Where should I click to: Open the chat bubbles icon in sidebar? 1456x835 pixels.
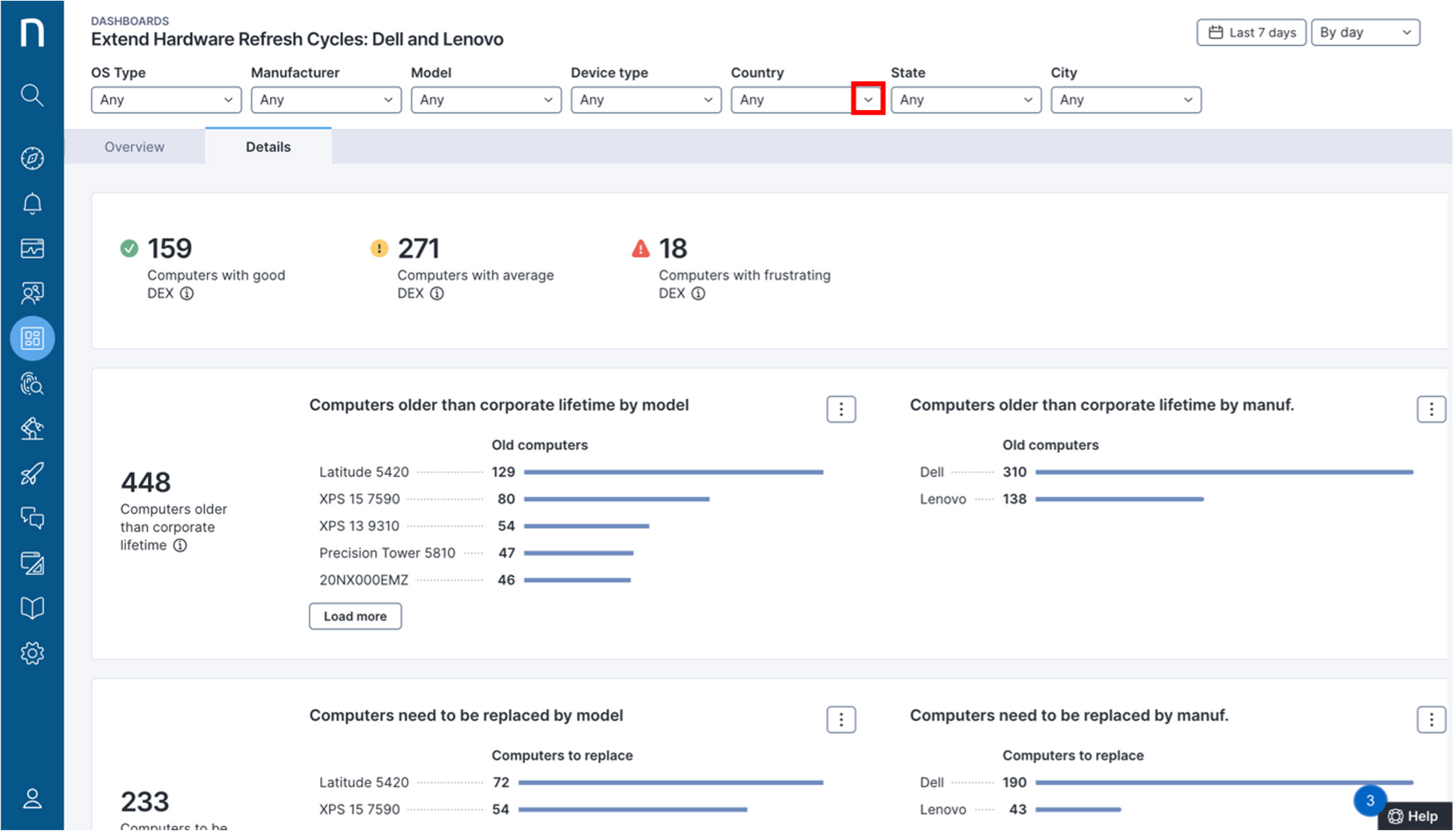[32, 519]
